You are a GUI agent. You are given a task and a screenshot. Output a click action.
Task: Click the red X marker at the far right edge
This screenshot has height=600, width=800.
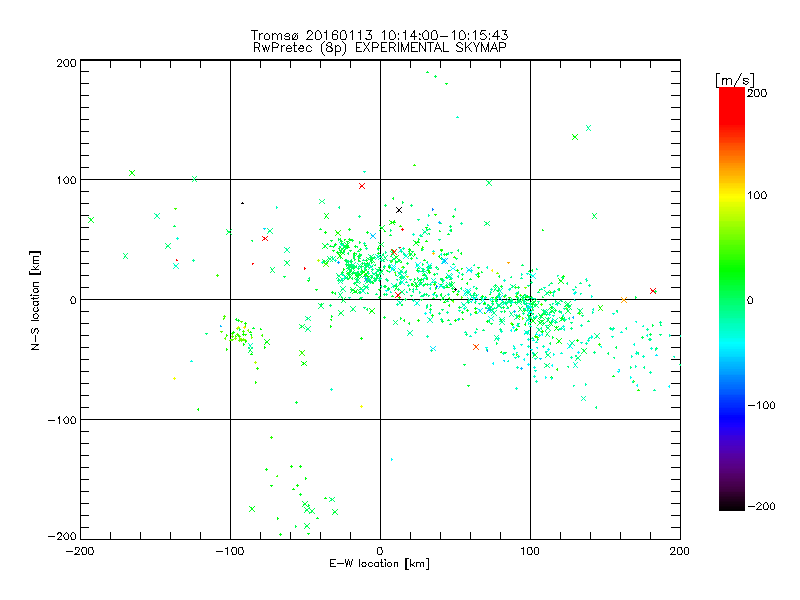click(x=653, y=291)
